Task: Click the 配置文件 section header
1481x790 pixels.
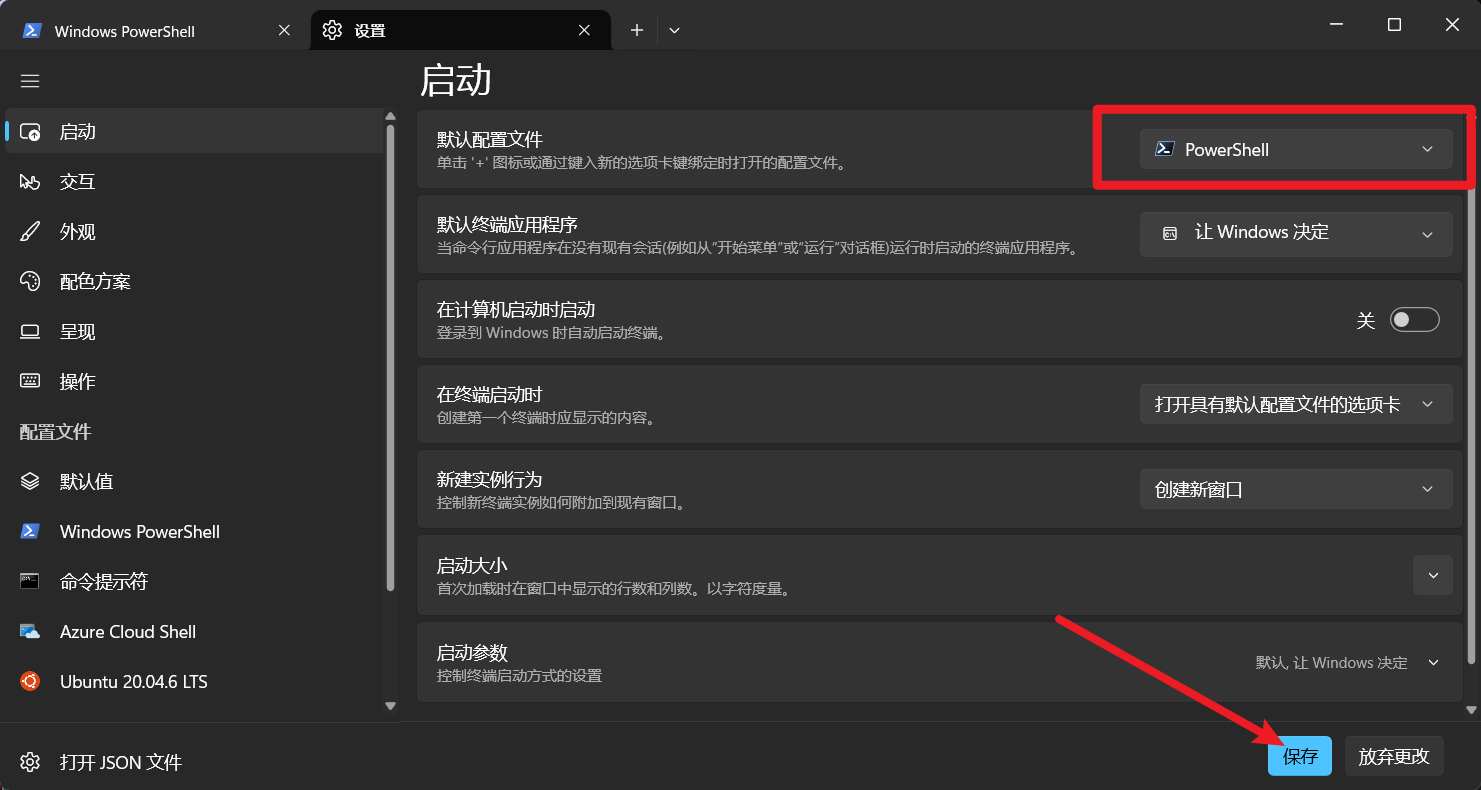Action: [x=56, y=432]
